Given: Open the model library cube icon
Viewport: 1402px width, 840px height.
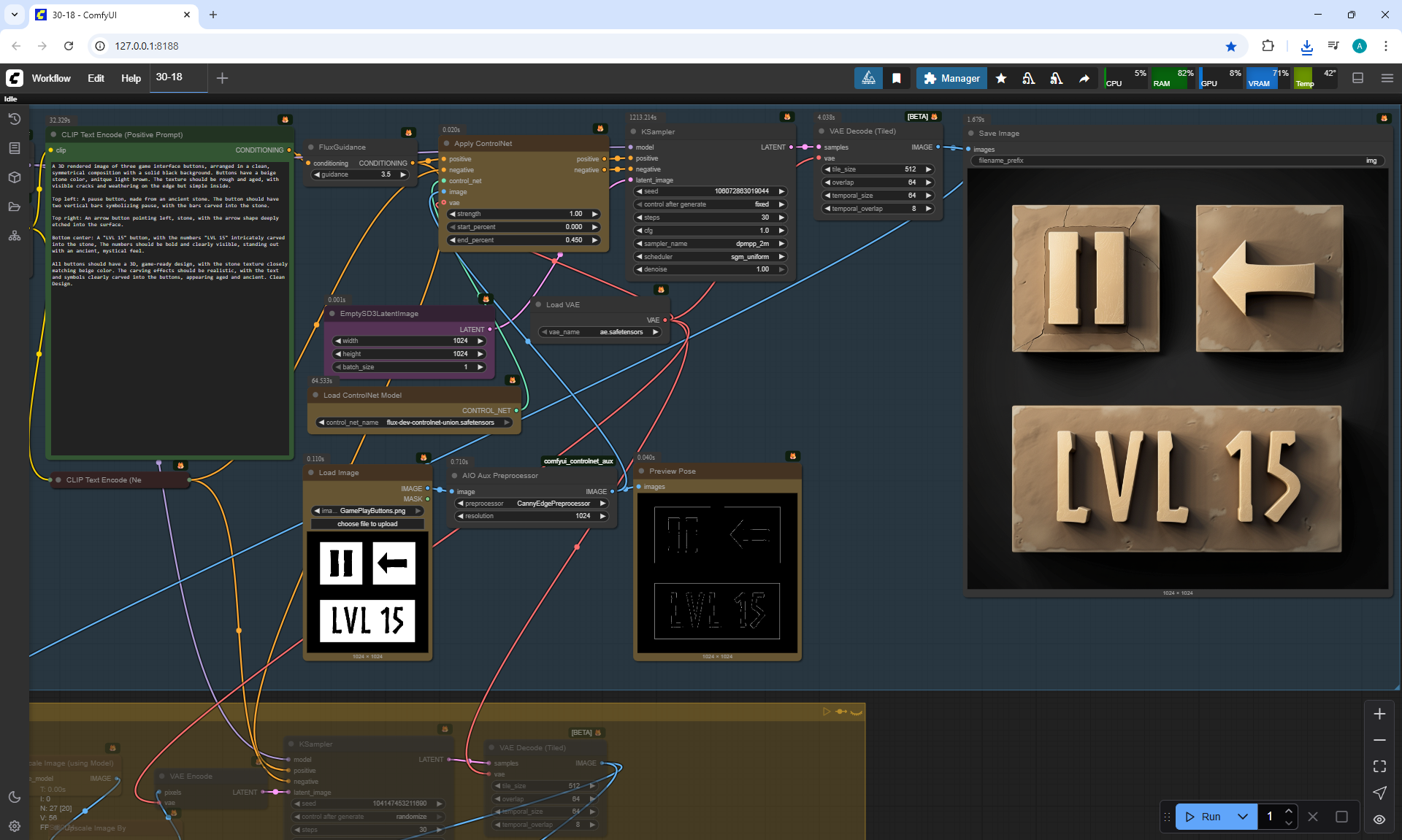Looking at the screenshot, I should (14, 177).
